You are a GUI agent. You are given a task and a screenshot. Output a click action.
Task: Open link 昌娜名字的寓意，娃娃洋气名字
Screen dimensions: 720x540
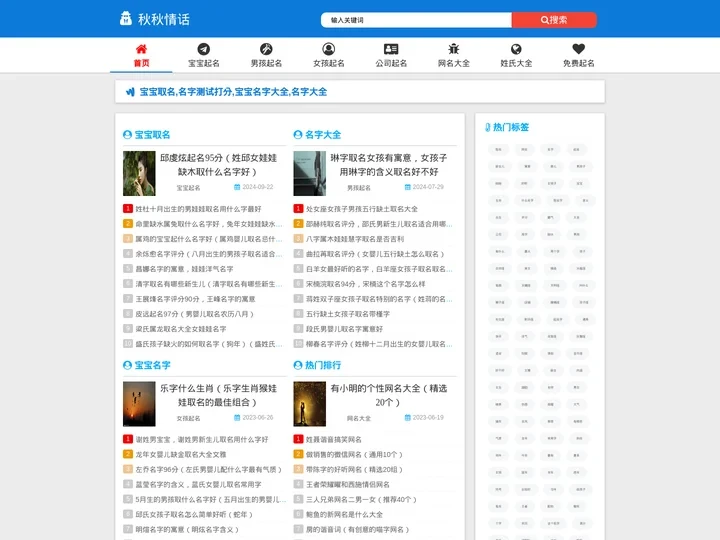(x=184, y=269)
